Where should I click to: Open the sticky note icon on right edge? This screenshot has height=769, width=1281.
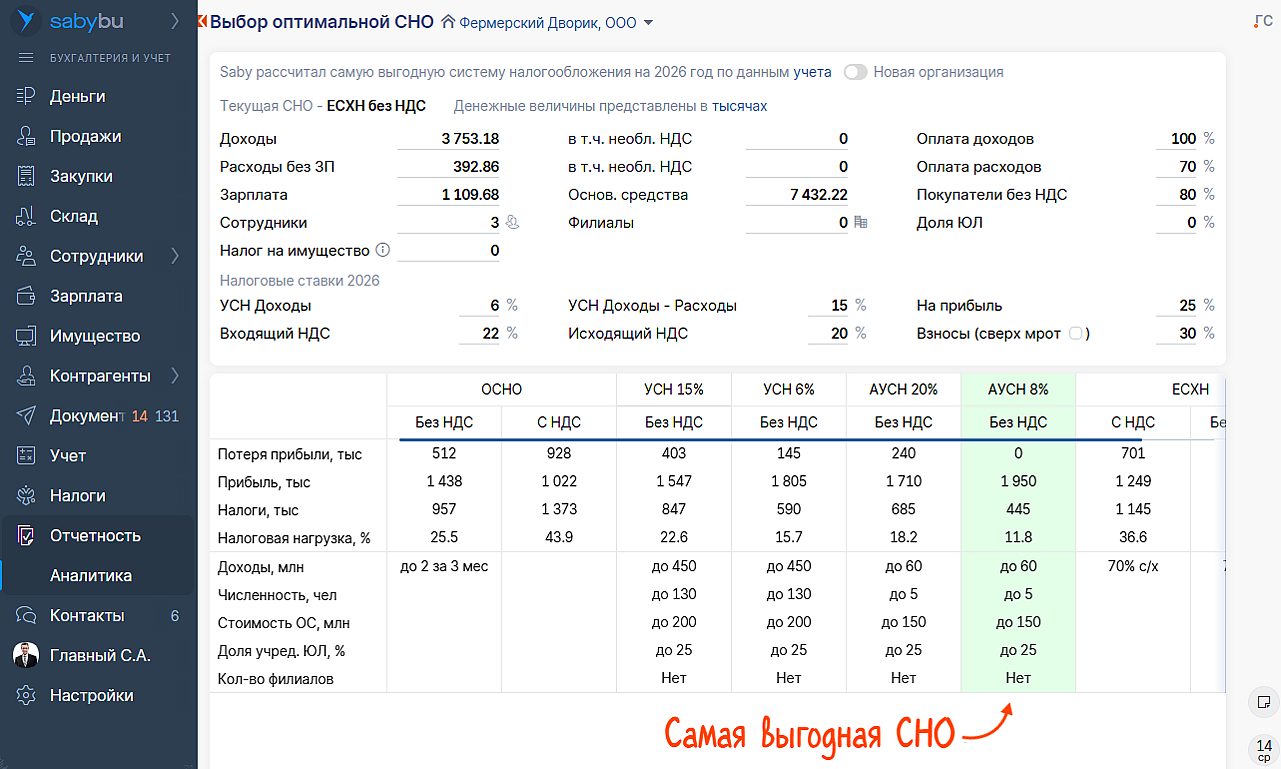(x=1264, y=701)
